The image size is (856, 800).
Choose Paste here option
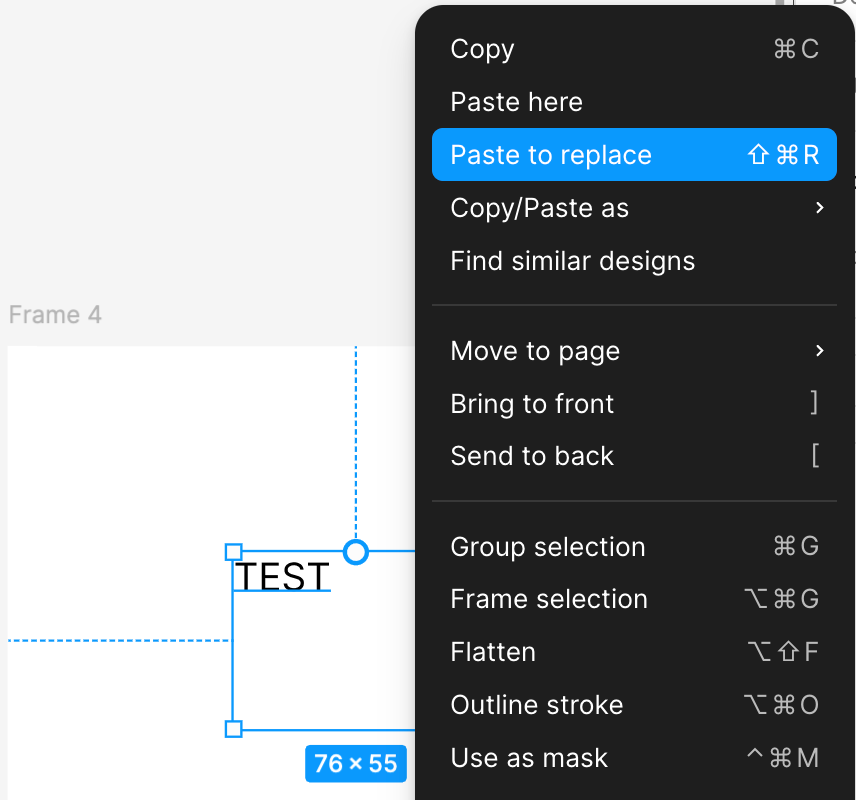pos(634,102)
